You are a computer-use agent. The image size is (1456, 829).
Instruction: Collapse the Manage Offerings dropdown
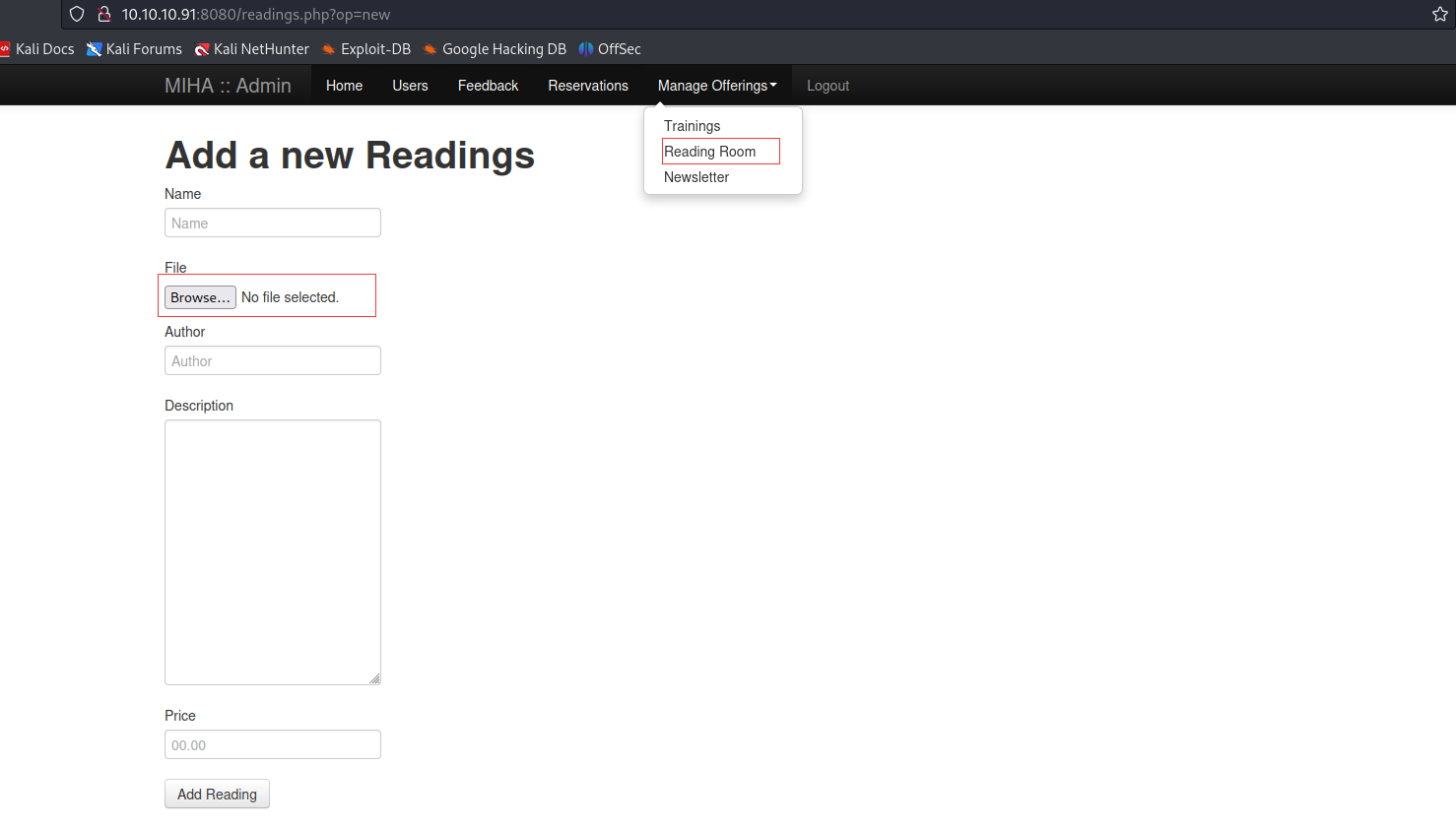(x=717, y=86)
